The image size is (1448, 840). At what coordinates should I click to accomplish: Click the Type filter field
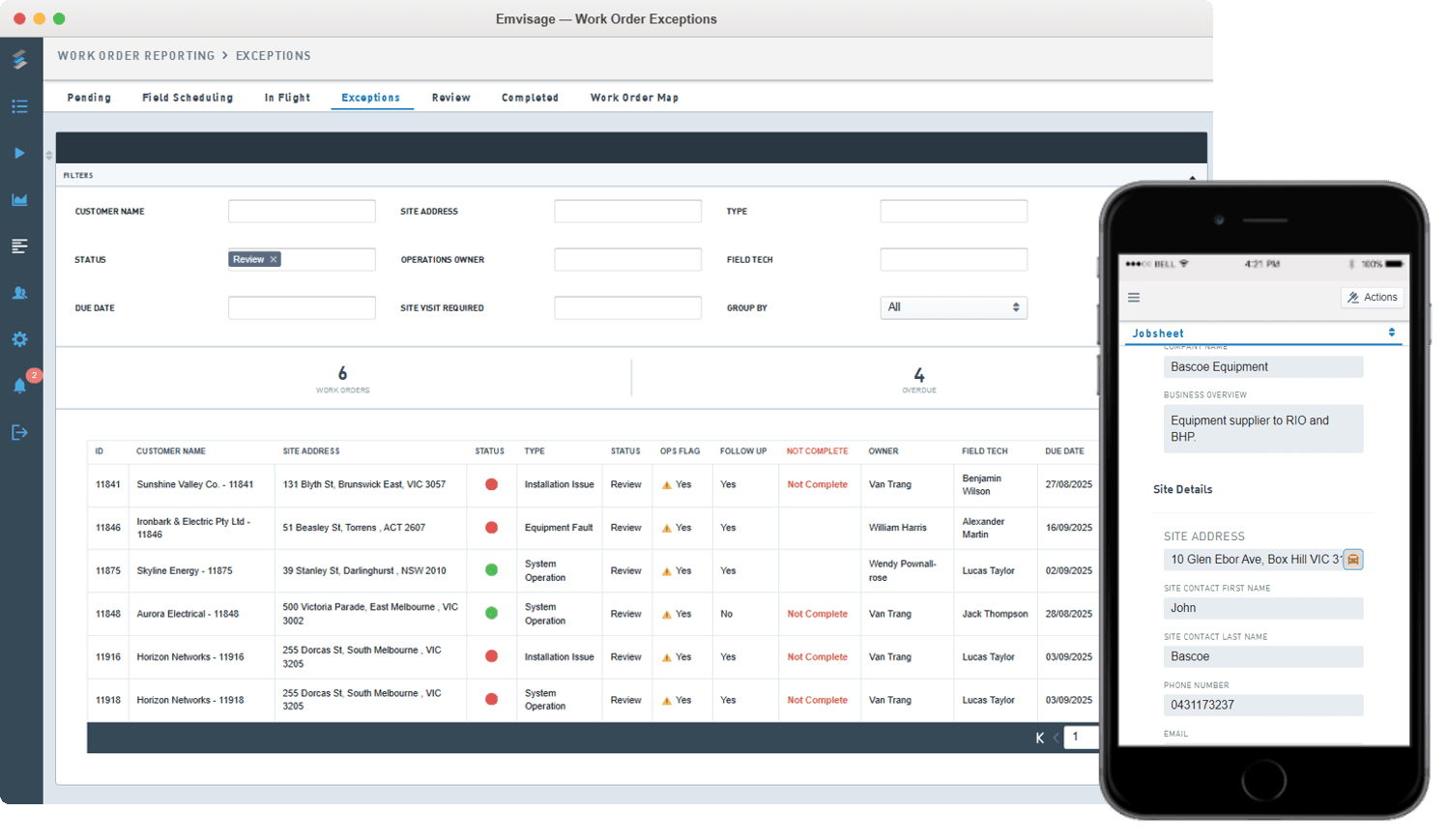(953, 212)
